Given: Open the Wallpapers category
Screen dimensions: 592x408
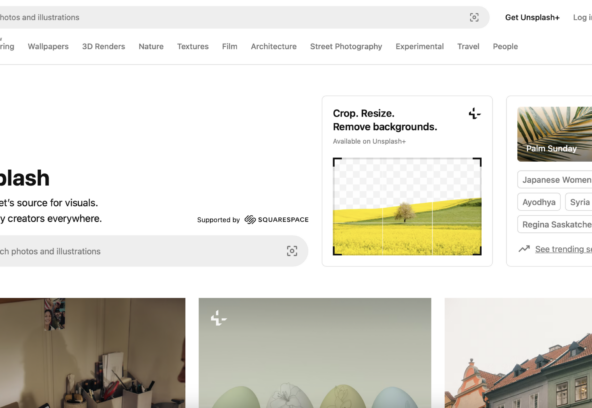Looking at the screenshot, I should tap(48, 46).
